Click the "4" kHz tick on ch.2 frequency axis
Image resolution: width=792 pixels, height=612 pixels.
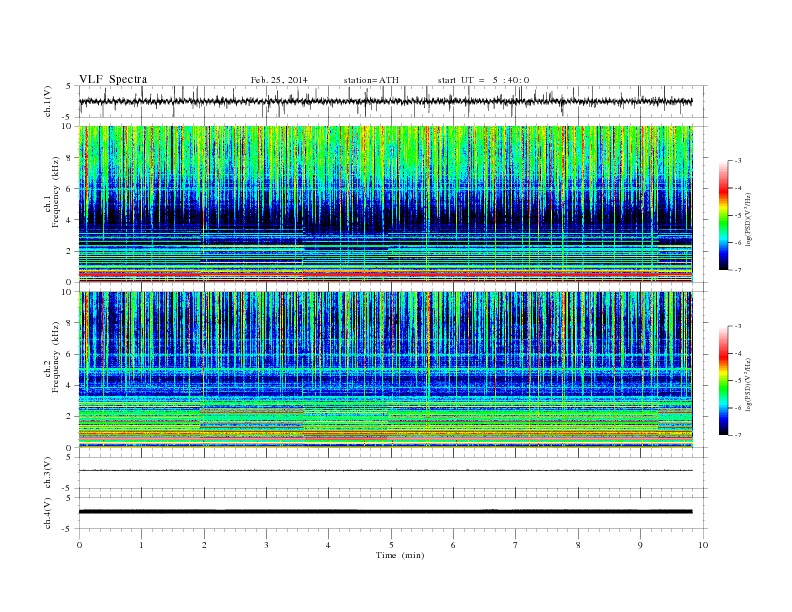click(69, 386)
